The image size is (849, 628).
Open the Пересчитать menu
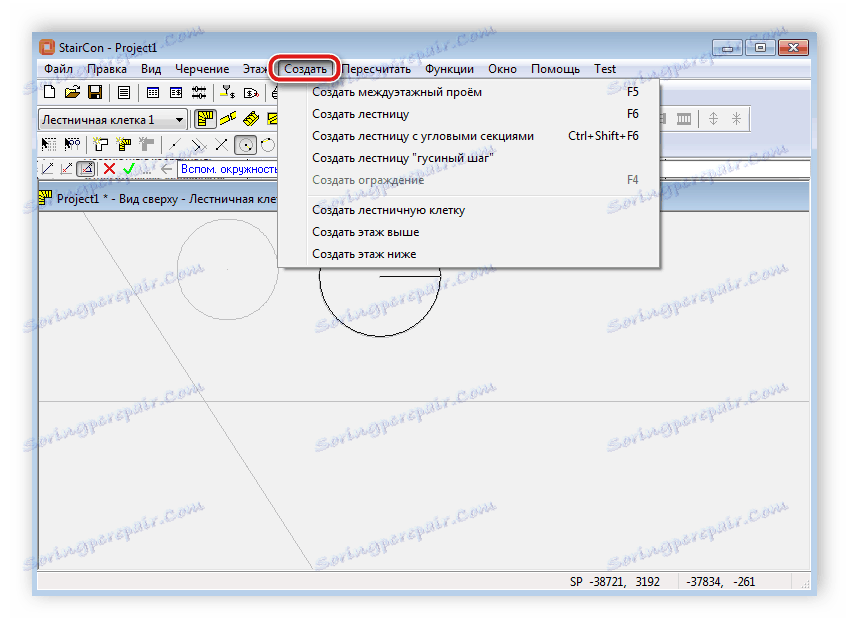click(x=376, y=69)
